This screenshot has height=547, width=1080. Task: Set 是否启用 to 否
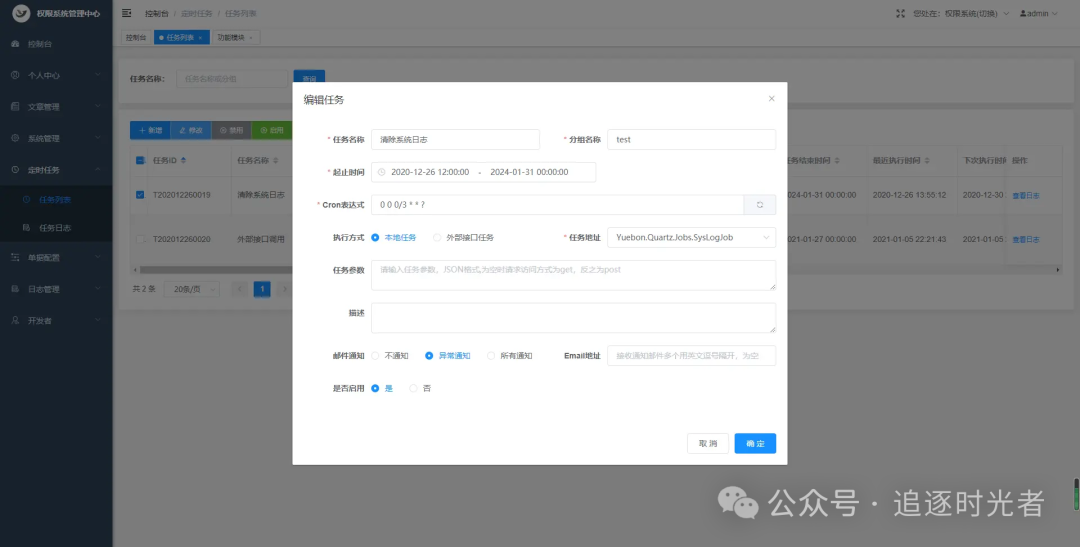click(x=420, y=389)
